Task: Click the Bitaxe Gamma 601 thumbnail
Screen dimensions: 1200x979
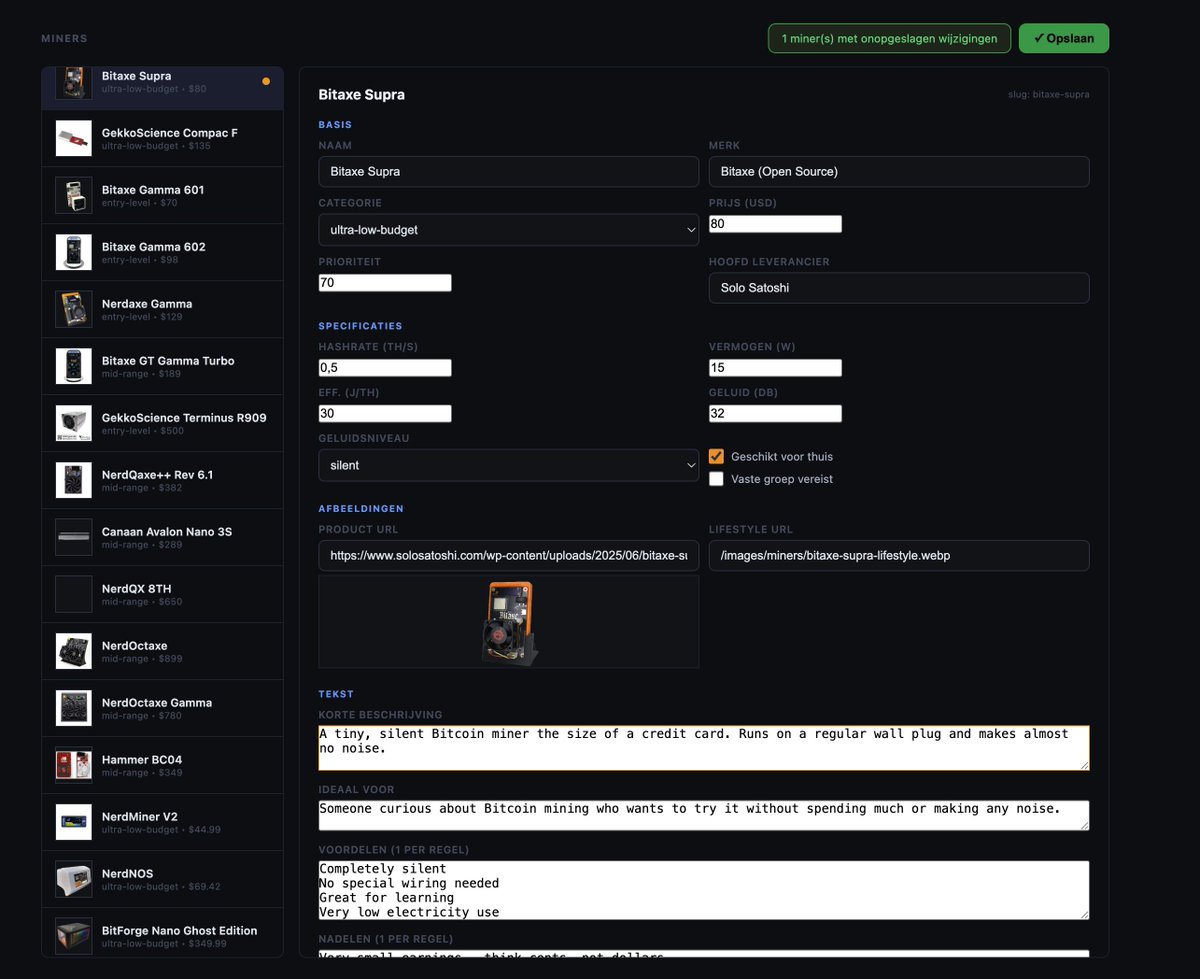Action: click(74, 195)
